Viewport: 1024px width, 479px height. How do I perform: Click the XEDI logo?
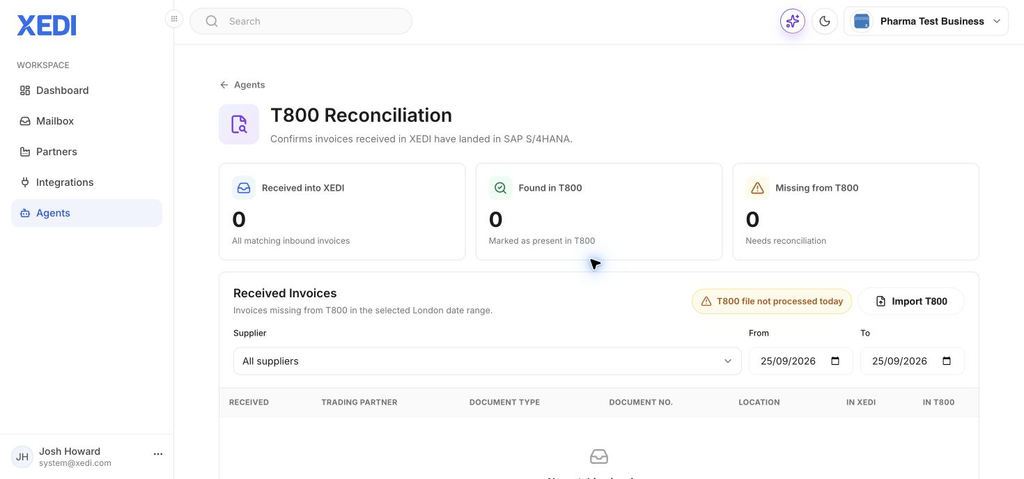point(46,25)
